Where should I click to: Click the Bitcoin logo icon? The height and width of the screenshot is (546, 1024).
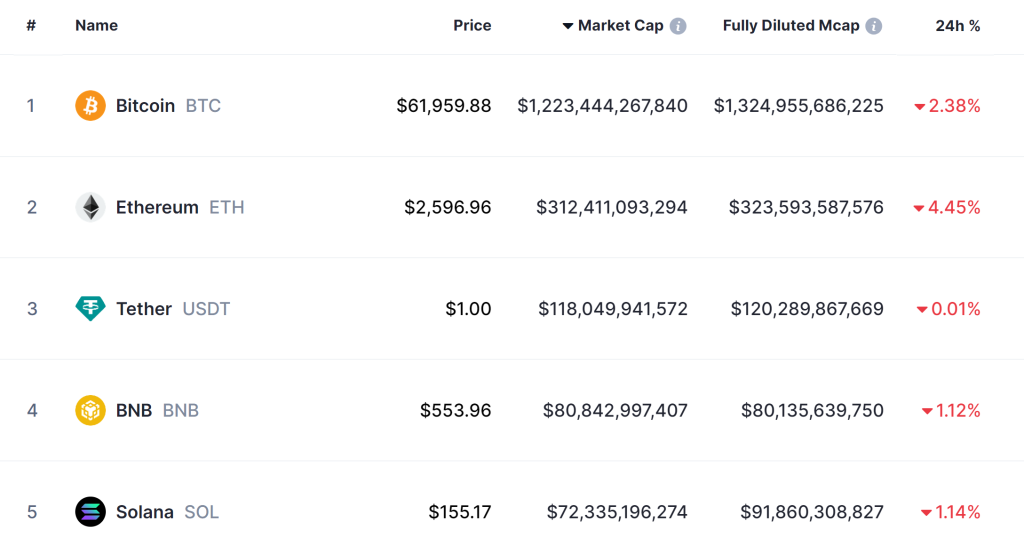click(x=90, y=105)
